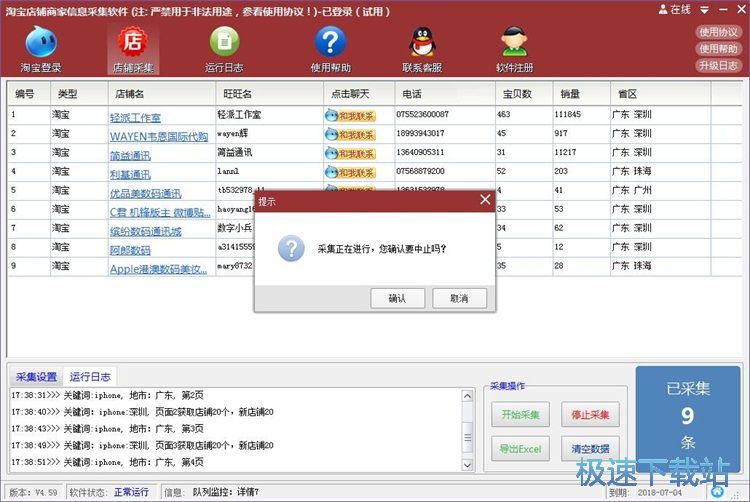This screenshot has height=502, width=750.
Task: Sort by the 店铺名 column header
Action: point(162,94)
